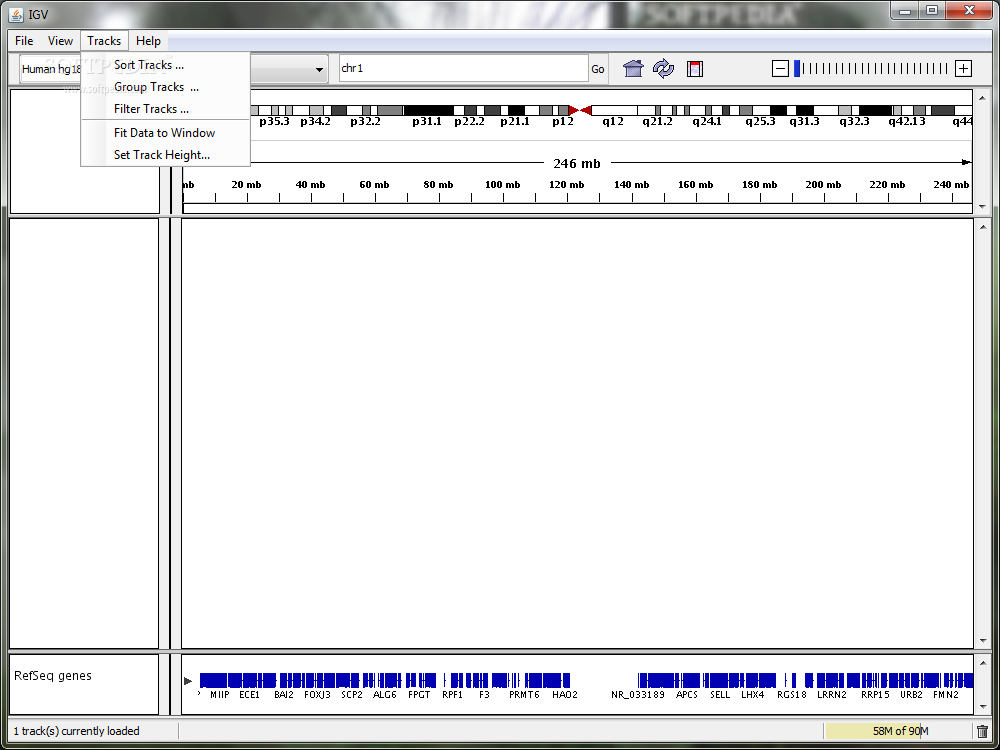Click the RefSeq genes track name

pos(53,675)
